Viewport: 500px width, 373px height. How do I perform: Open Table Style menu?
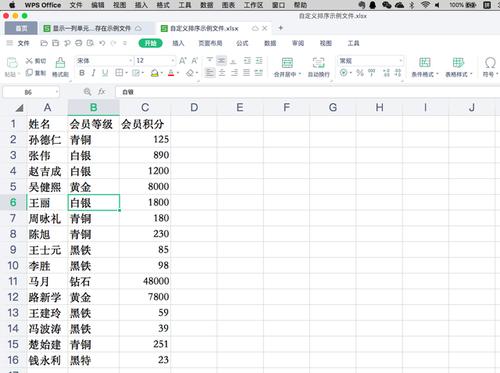coord(459,67)
